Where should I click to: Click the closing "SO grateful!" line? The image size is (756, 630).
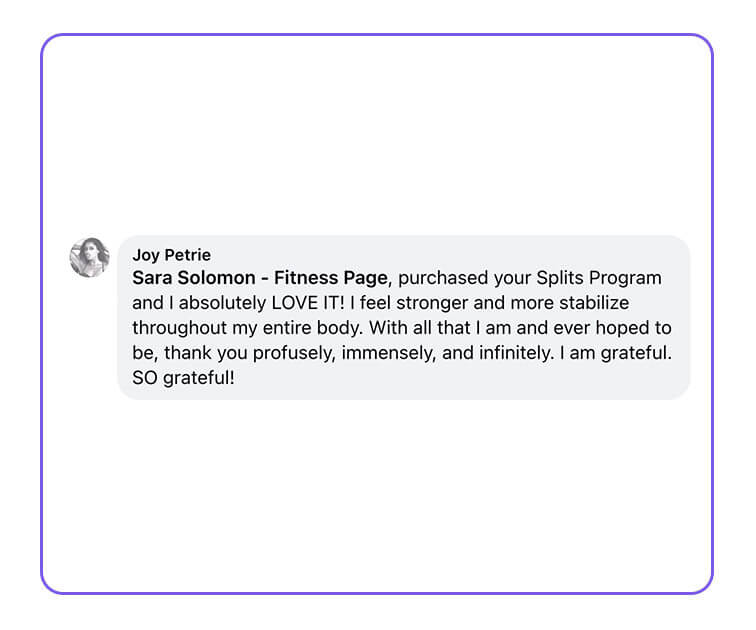coord(184,377)
